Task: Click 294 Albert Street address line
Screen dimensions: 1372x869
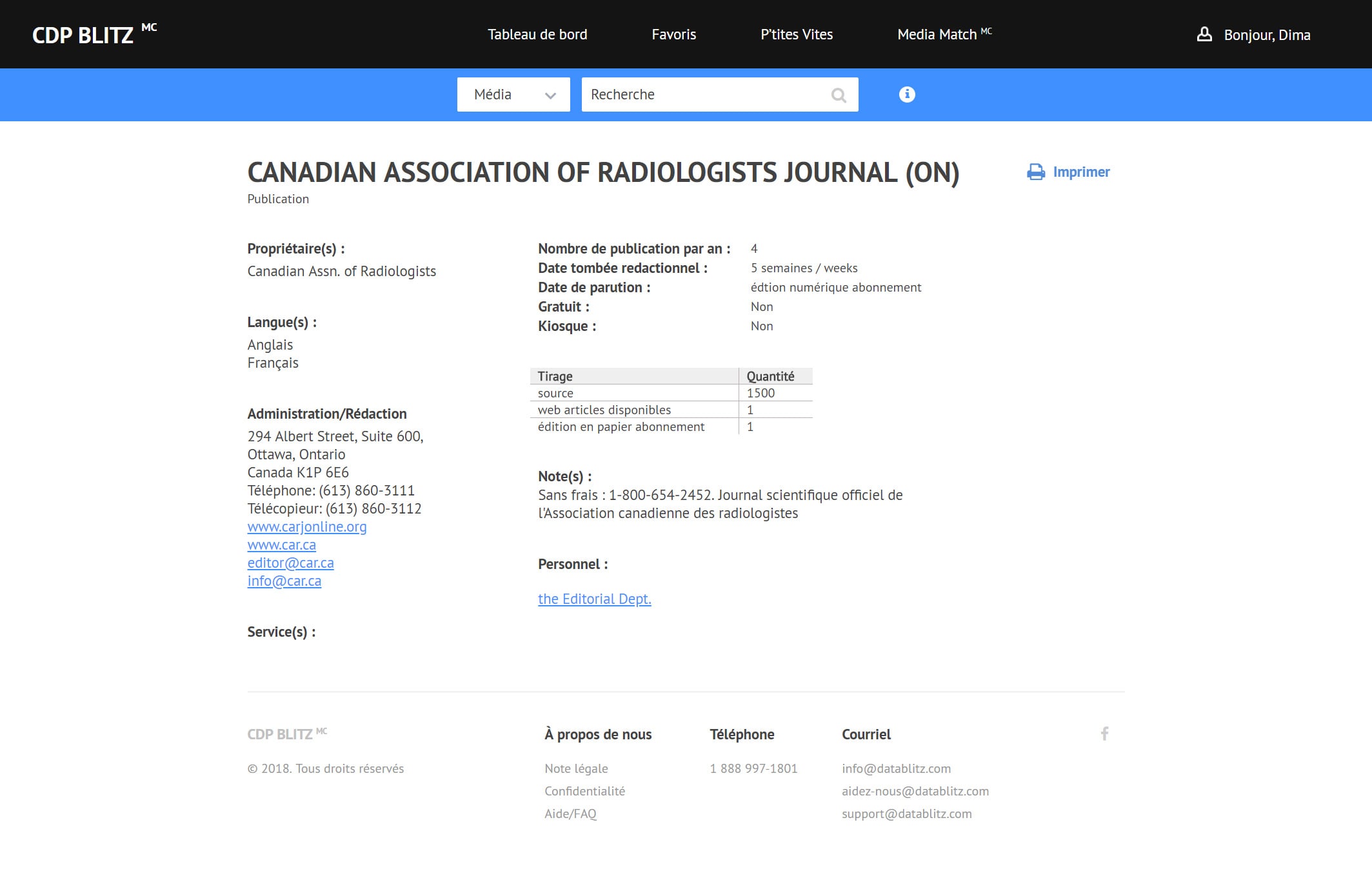Action: click(335, 436)
